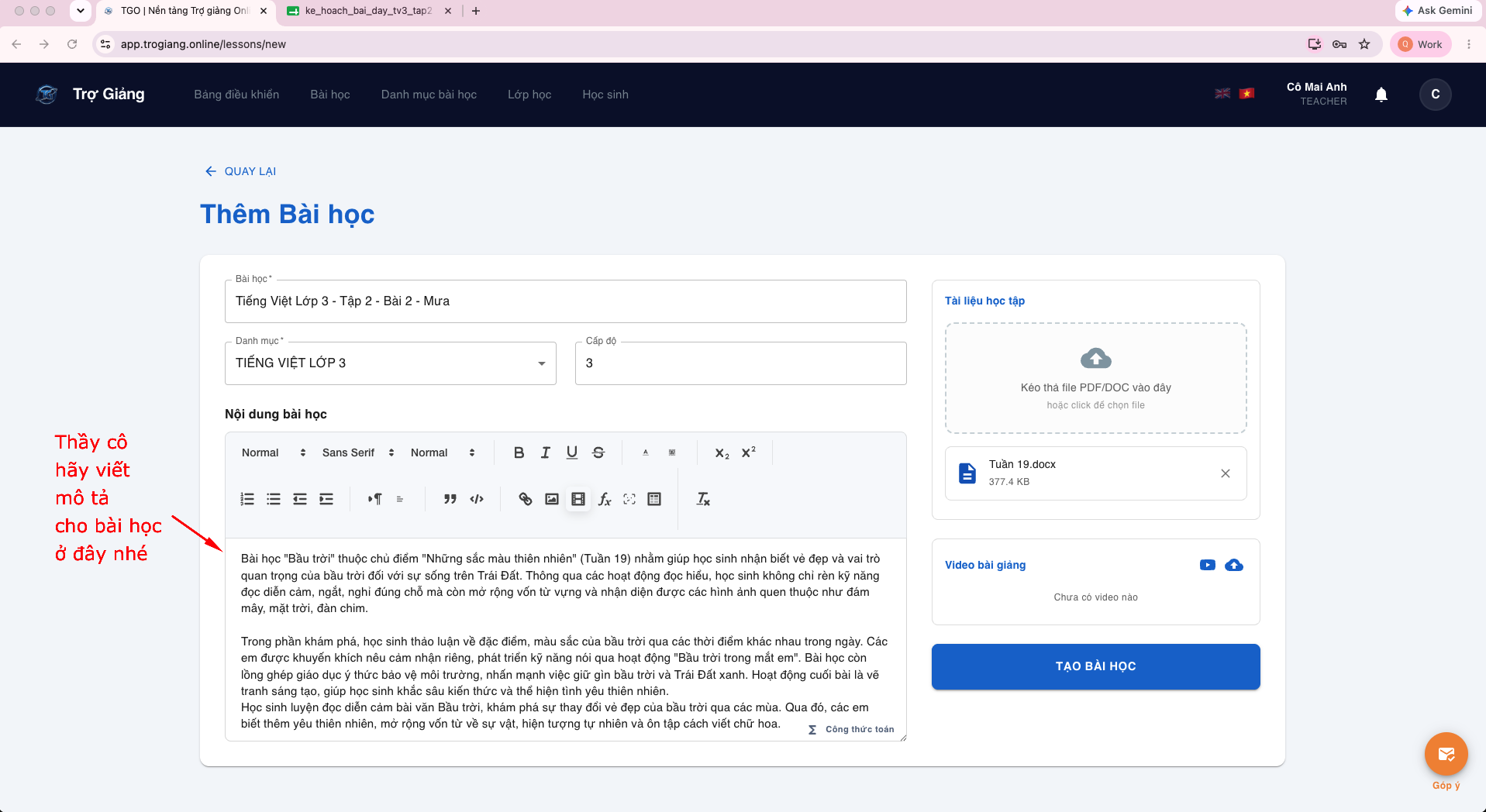Insert a video into lesson content
1486x812 pixels.
pos(578,499)
